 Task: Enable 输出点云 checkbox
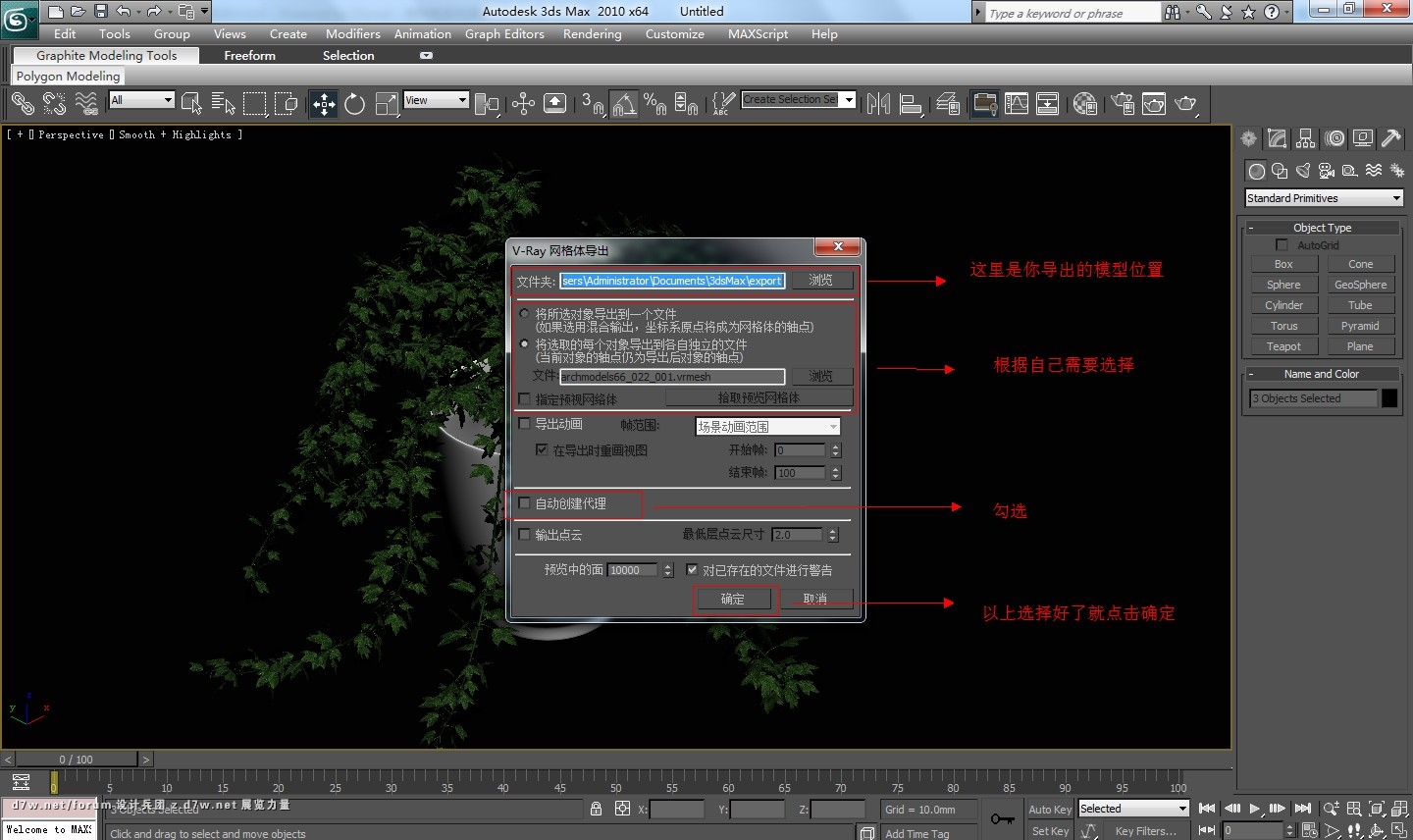tap(524, 535)
